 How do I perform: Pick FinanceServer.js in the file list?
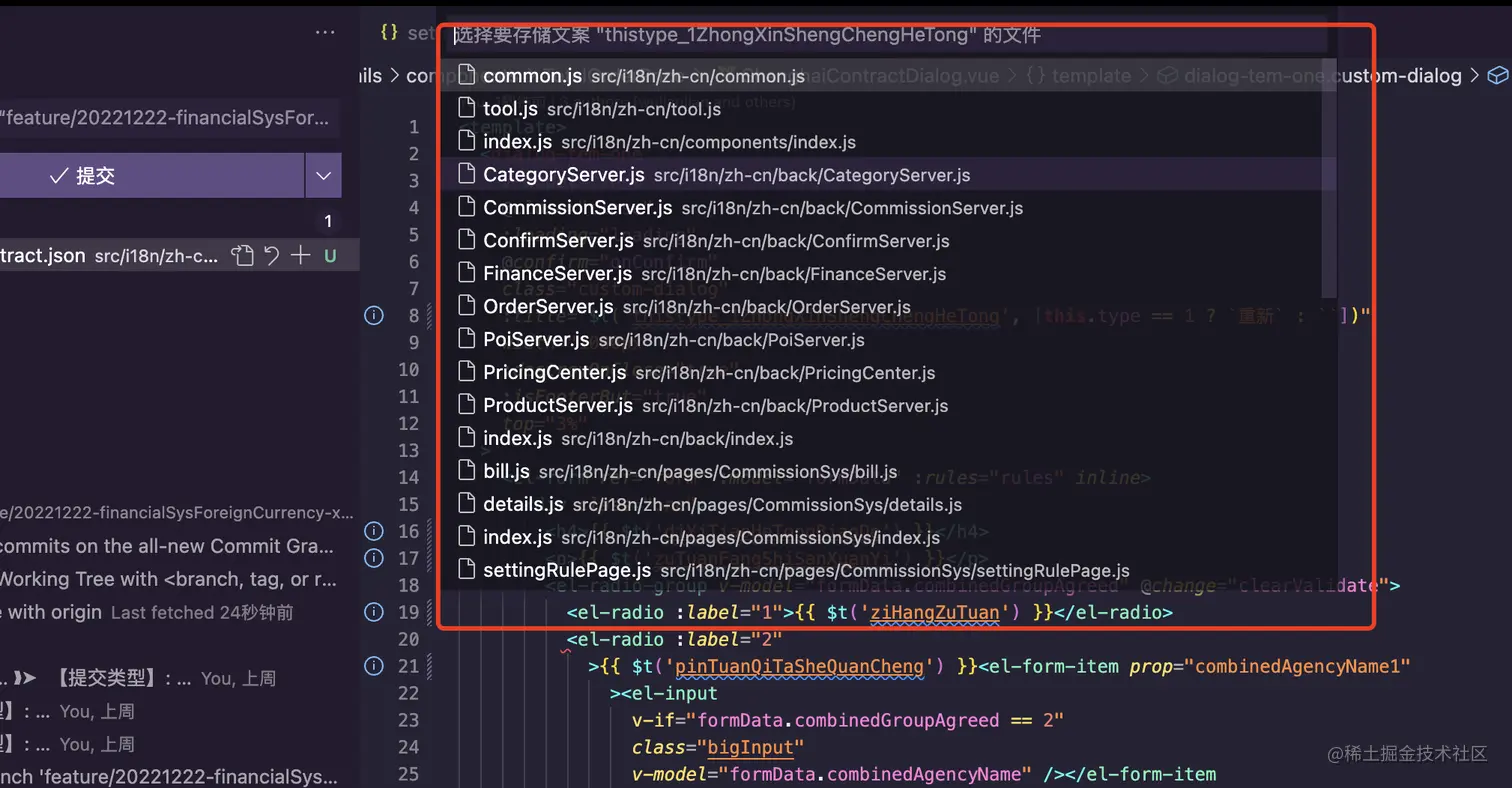pos(888,274)
